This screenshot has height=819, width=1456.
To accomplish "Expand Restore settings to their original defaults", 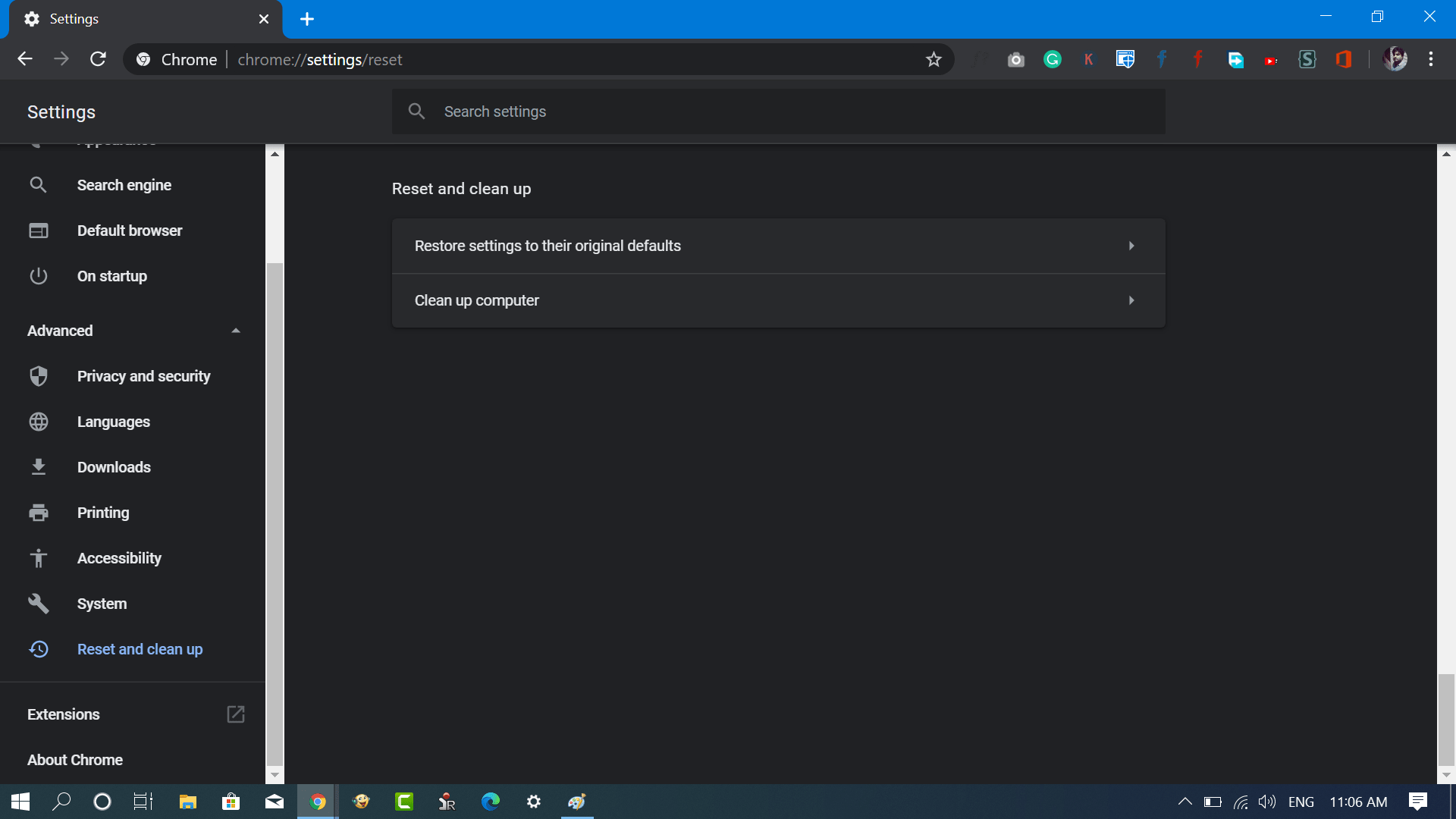I will point(777,245).
